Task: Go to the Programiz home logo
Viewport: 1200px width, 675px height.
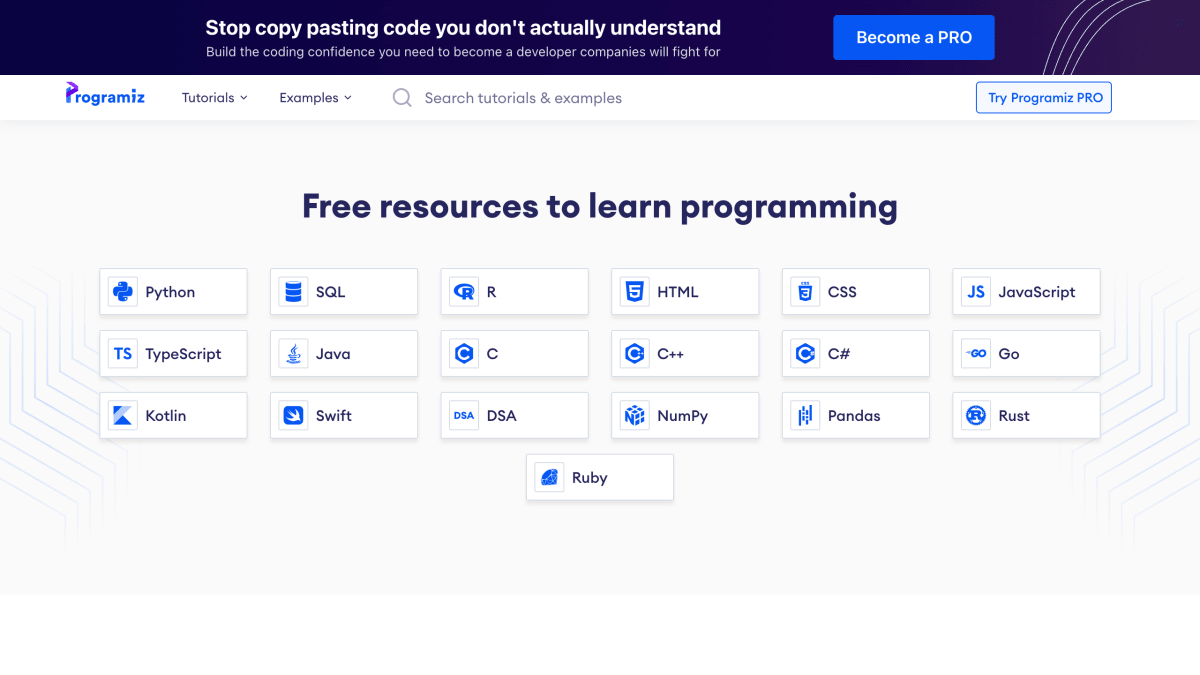Action: 105,95
